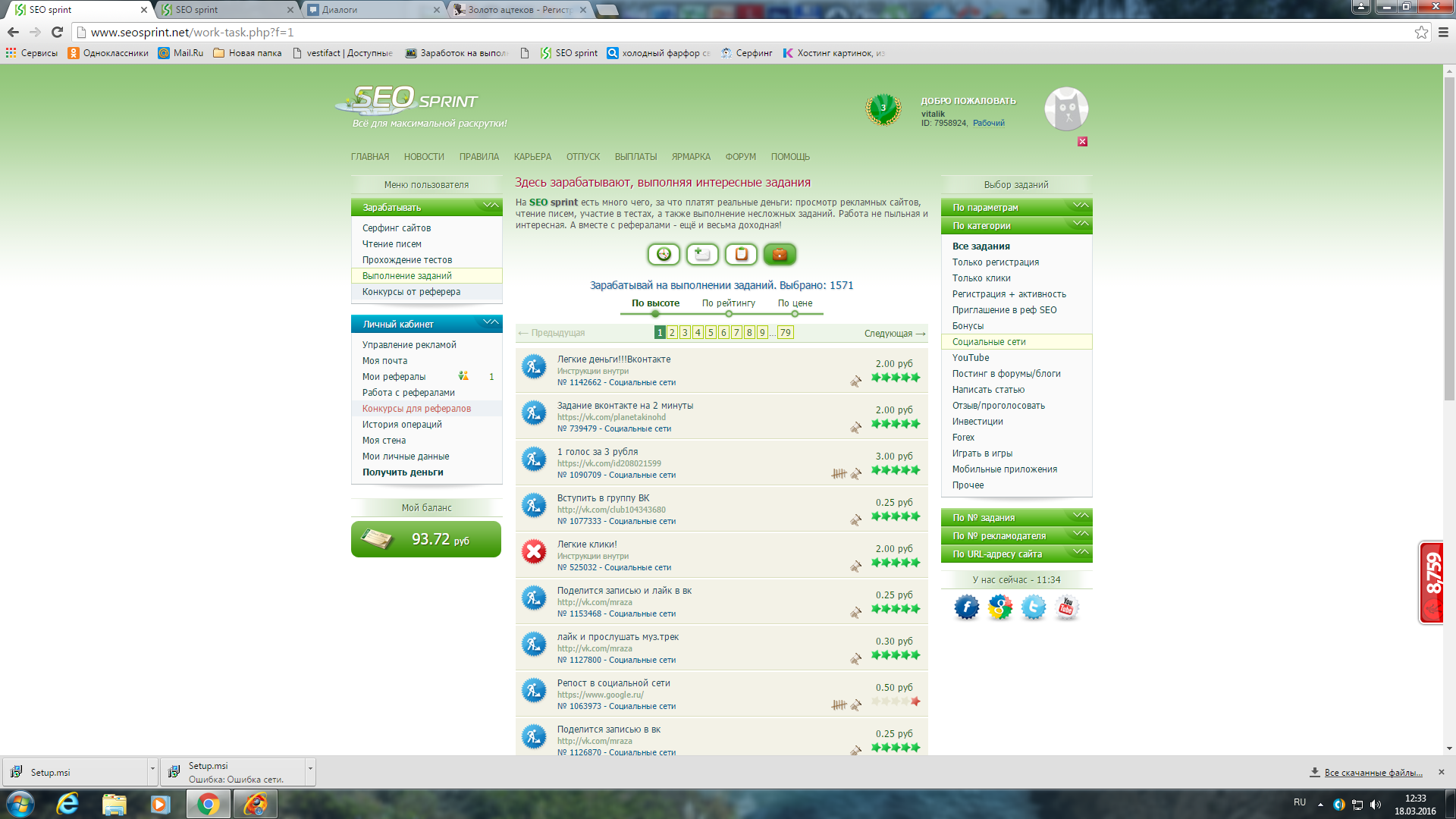This screenshot has height=819, width=1456.
Task: Open the ВЫПЛАТЫ menu item
Action: pyautogui.click(x=635, y=157)
